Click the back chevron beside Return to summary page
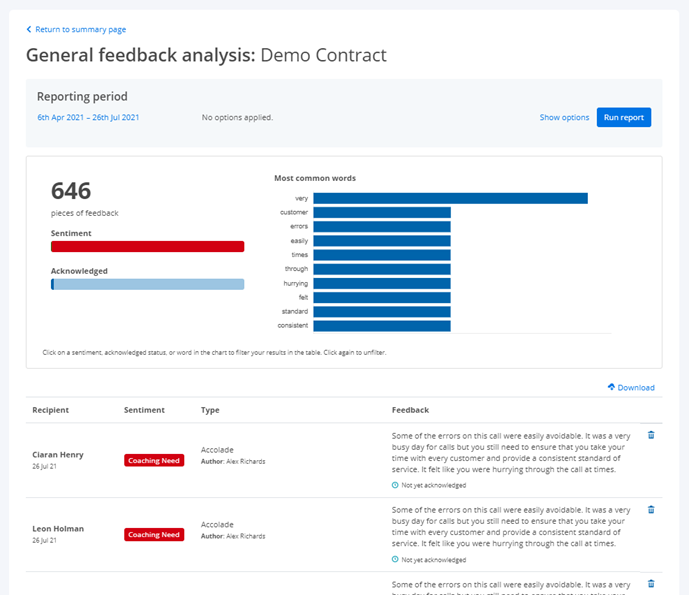 pos(29,29)
